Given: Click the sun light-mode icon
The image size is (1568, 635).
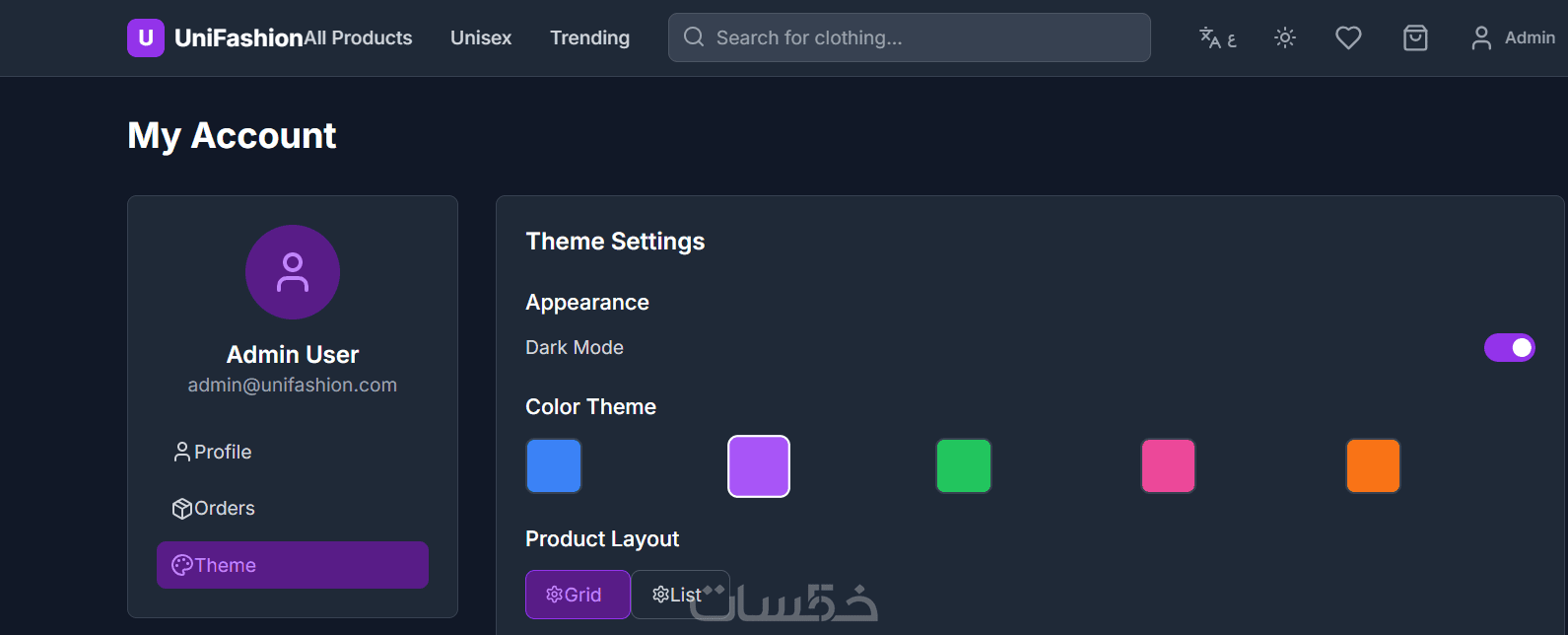Looking at the screenshot, I should point(1284,38).
